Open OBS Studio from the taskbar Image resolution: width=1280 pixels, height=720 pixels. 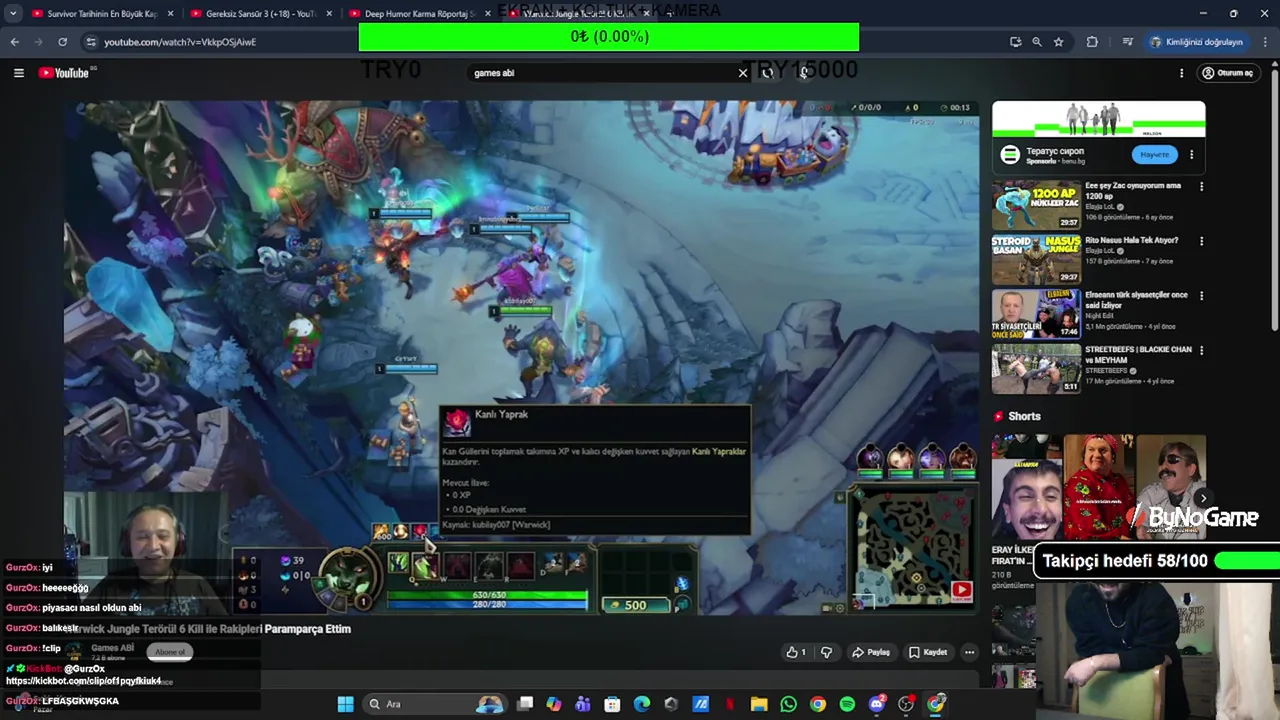(906, 704)
